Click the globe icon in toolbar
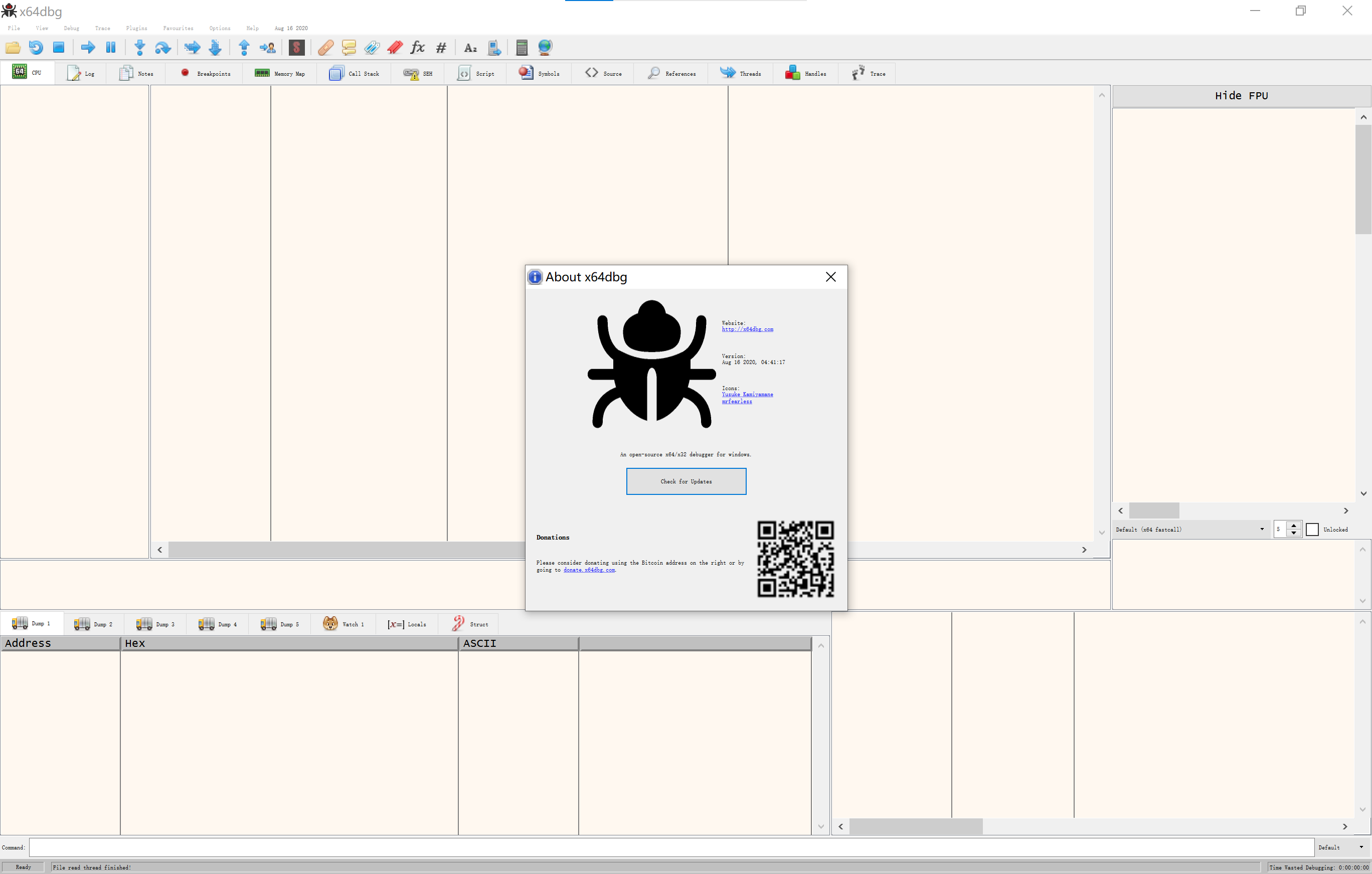Image resolution: width=1372 pixels, height=874 pixels. click(545, 47)
